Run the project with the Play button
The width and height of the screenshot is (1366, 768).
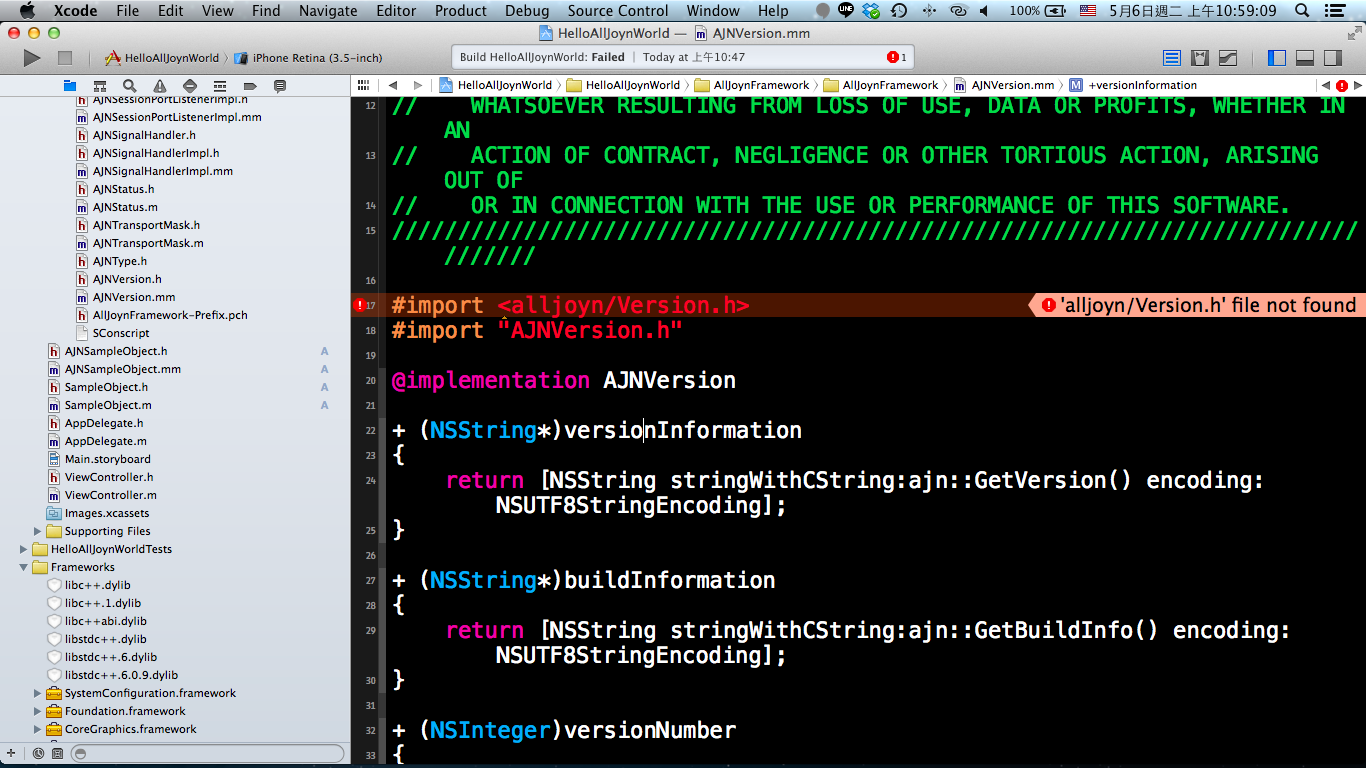click(32, 58)
